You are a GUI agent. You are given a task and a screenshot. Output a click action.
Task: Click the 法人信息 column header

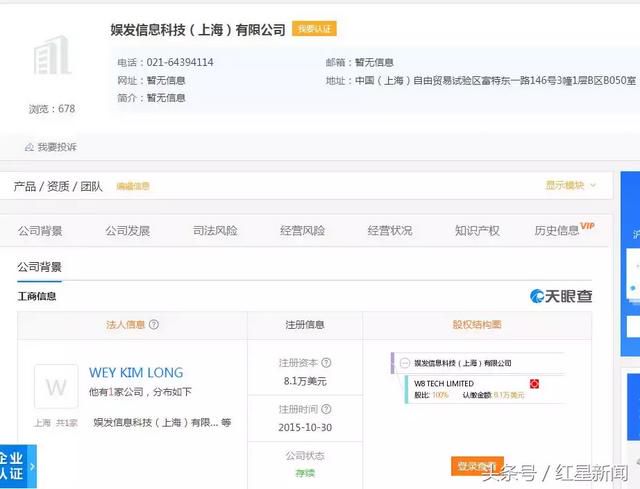point(126,325)
